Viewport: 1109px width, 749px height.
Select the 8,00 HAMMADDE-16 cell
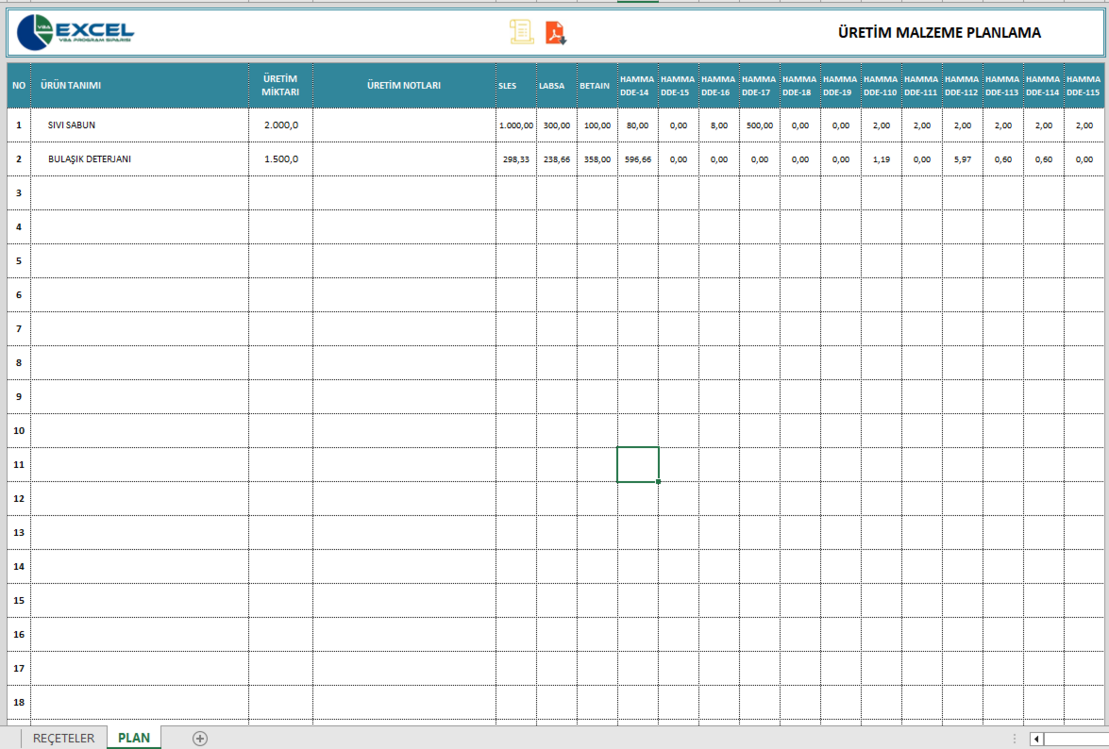click(x=719, y=125)
